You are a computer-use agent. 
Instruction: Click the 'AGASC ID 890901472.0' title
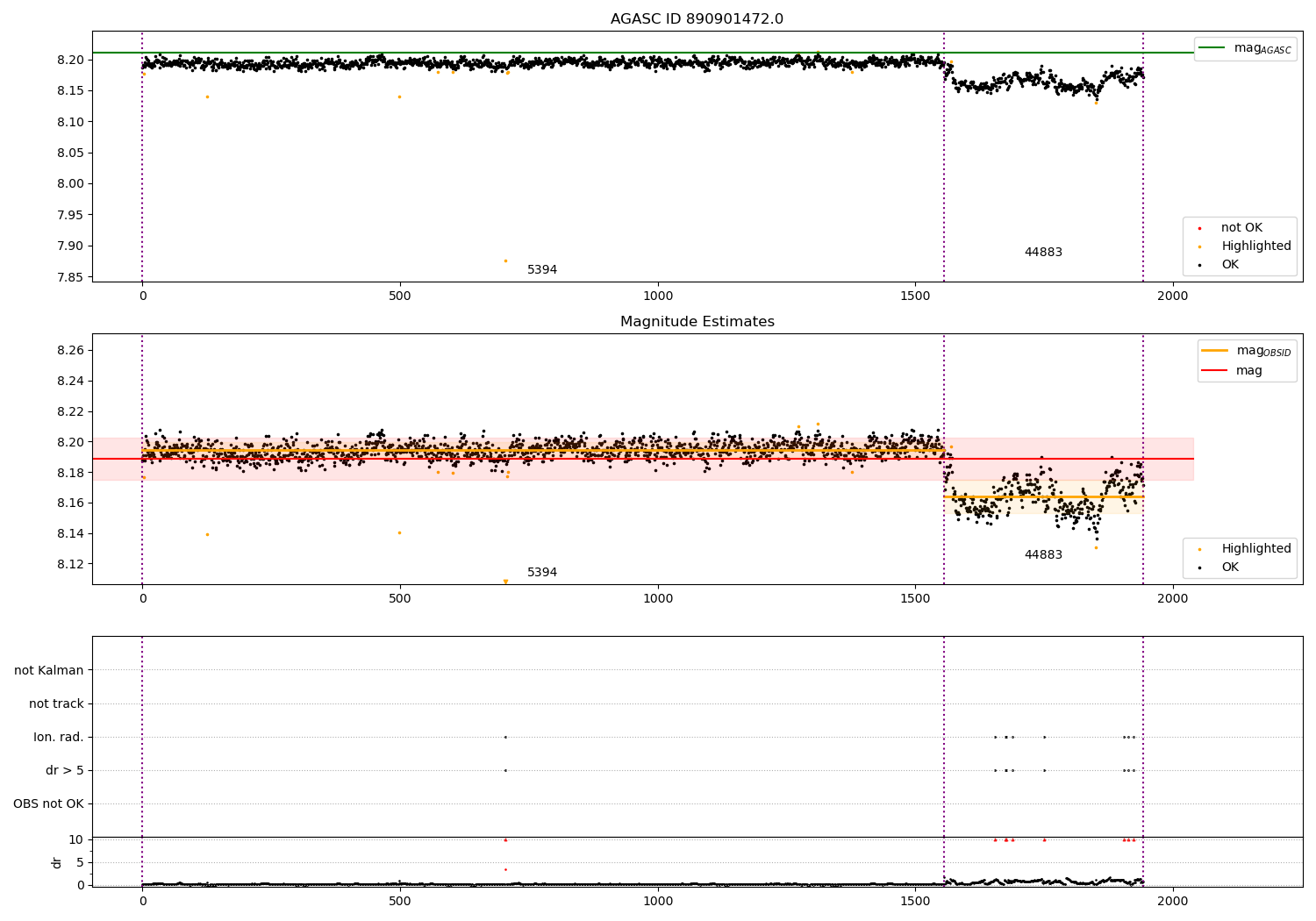click(697, 19)
